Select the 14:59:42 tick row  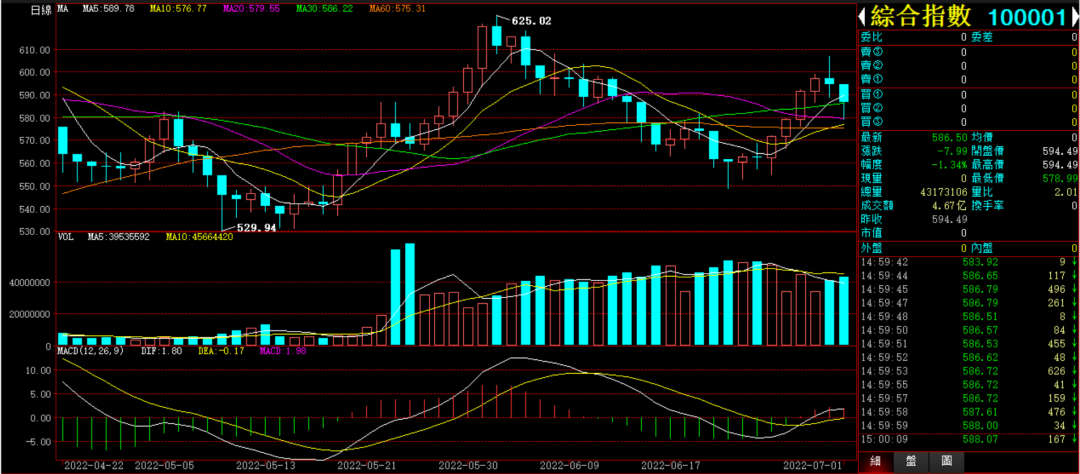click(968, 262)
